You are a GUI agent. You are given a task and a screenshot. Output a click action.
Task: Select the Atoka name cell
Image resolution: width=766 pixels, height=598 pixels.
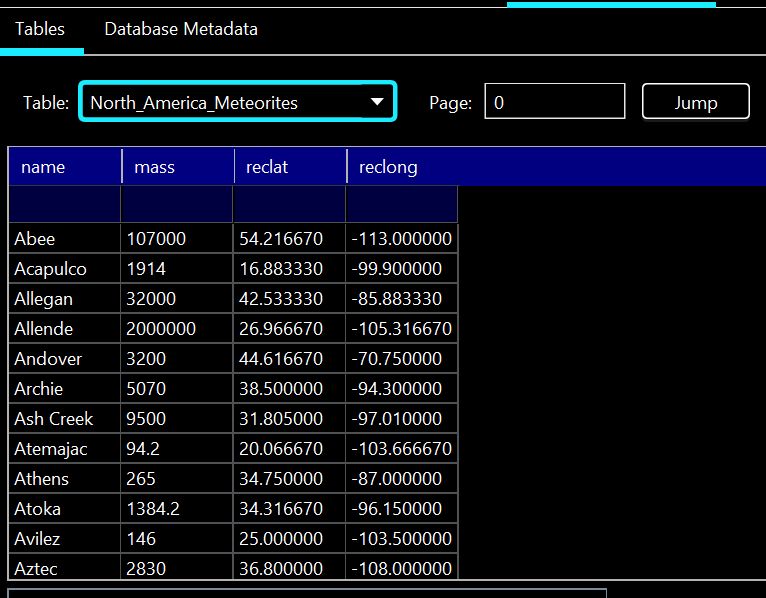[64, 509]
